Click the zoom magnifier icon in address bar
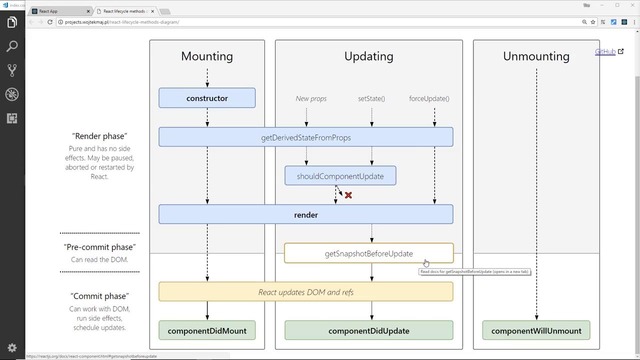 (584, 22)
